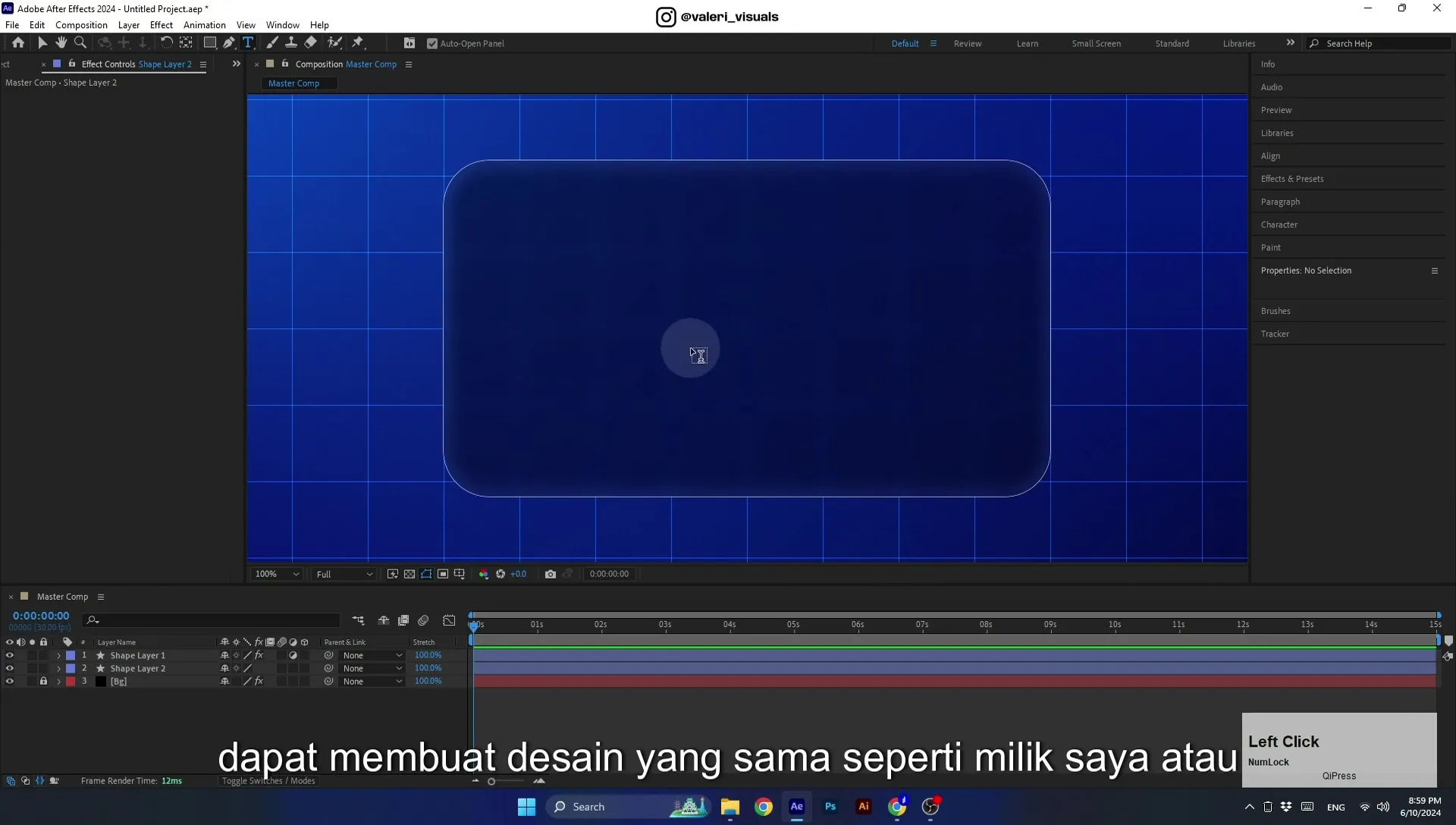Viewport: 1456px width, 825px height.
Task: Select the Puppet Pin tool
Action: coord(358,42)
